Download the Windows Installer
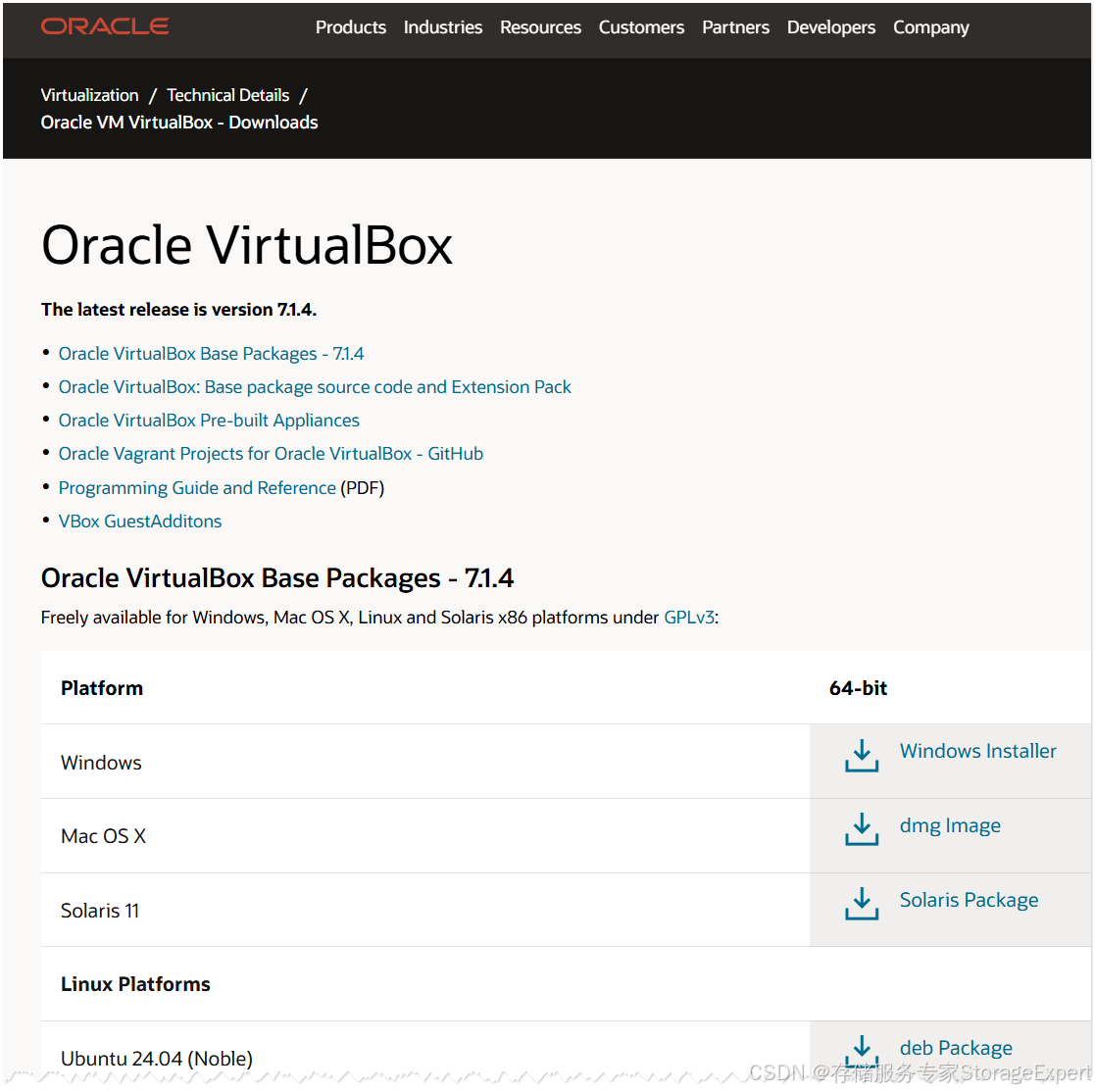 (x=977, y=751)
